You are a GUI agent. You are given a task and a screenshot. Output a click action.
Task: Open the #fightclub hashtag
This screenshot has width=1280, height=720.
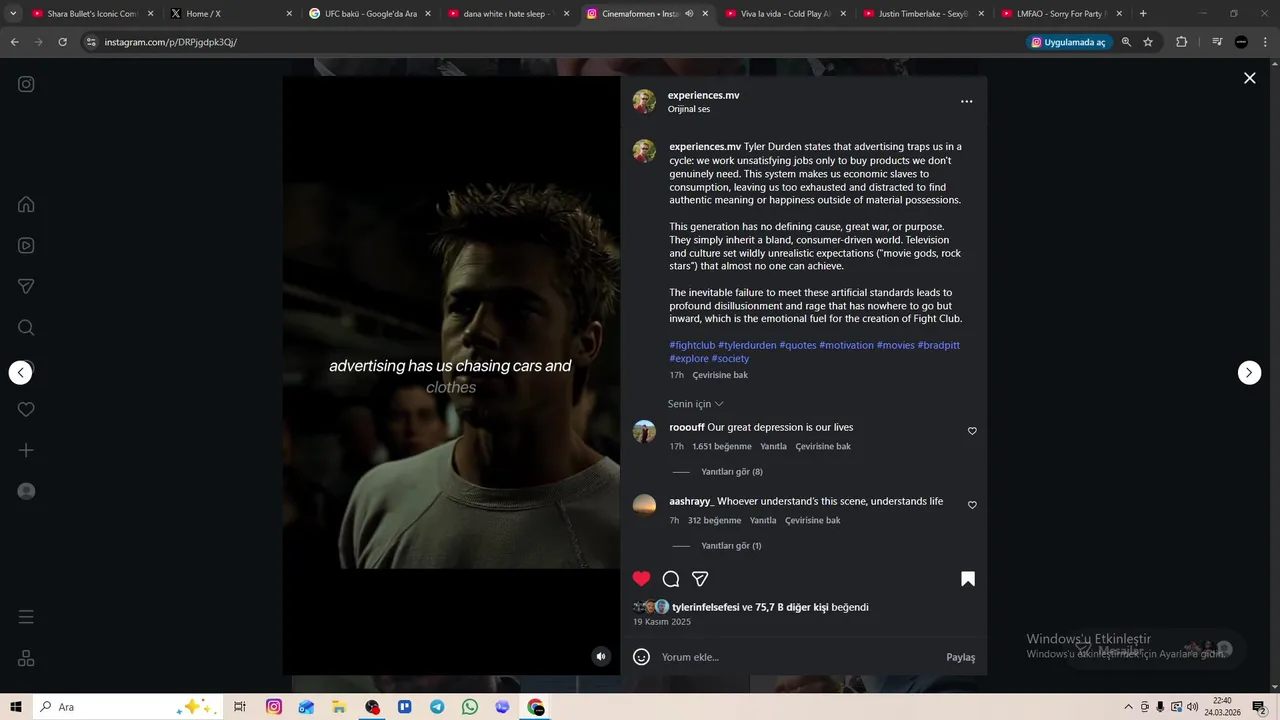click(692, 345)
